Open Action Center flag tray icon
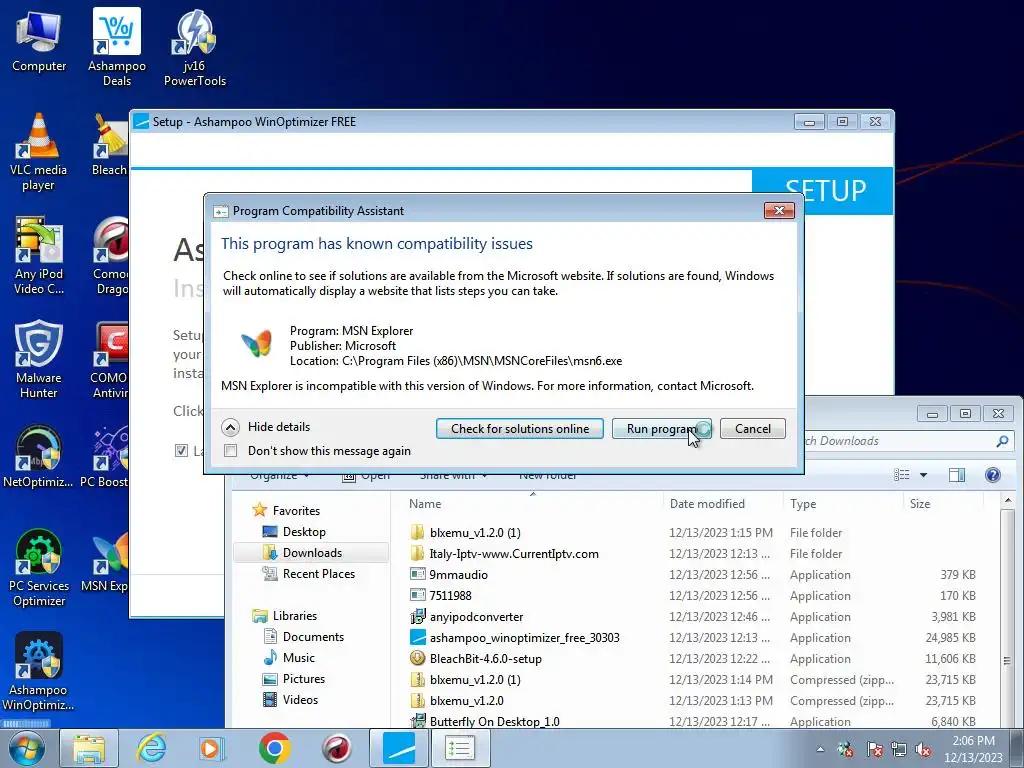 pyautogui.click(x=874, y=750)
